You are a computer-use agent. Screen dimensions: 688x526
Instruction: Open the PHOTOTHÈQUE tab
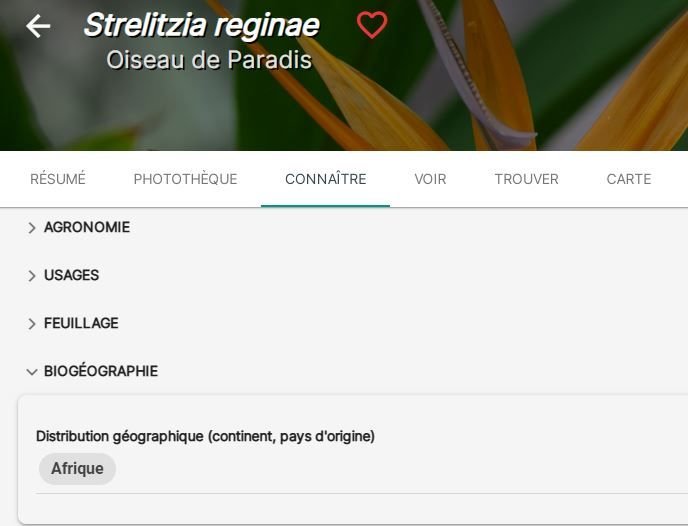coord(186,179)
